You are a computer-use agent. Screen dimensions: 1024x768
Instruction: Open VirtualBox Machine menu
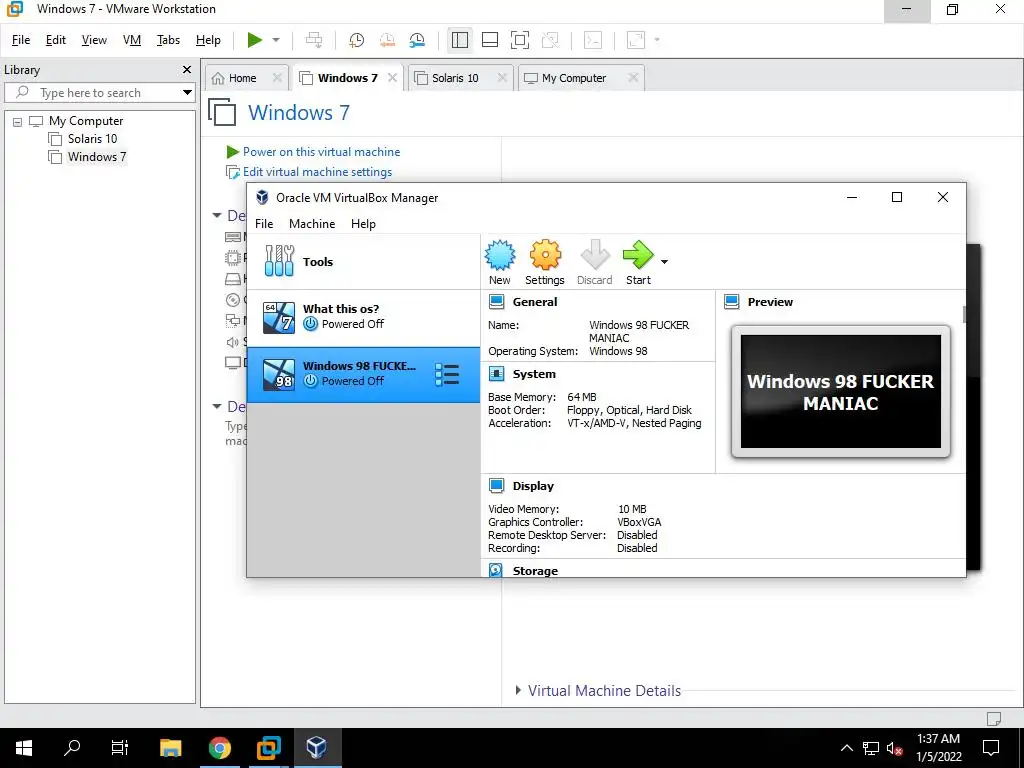(x=312, y=223)
